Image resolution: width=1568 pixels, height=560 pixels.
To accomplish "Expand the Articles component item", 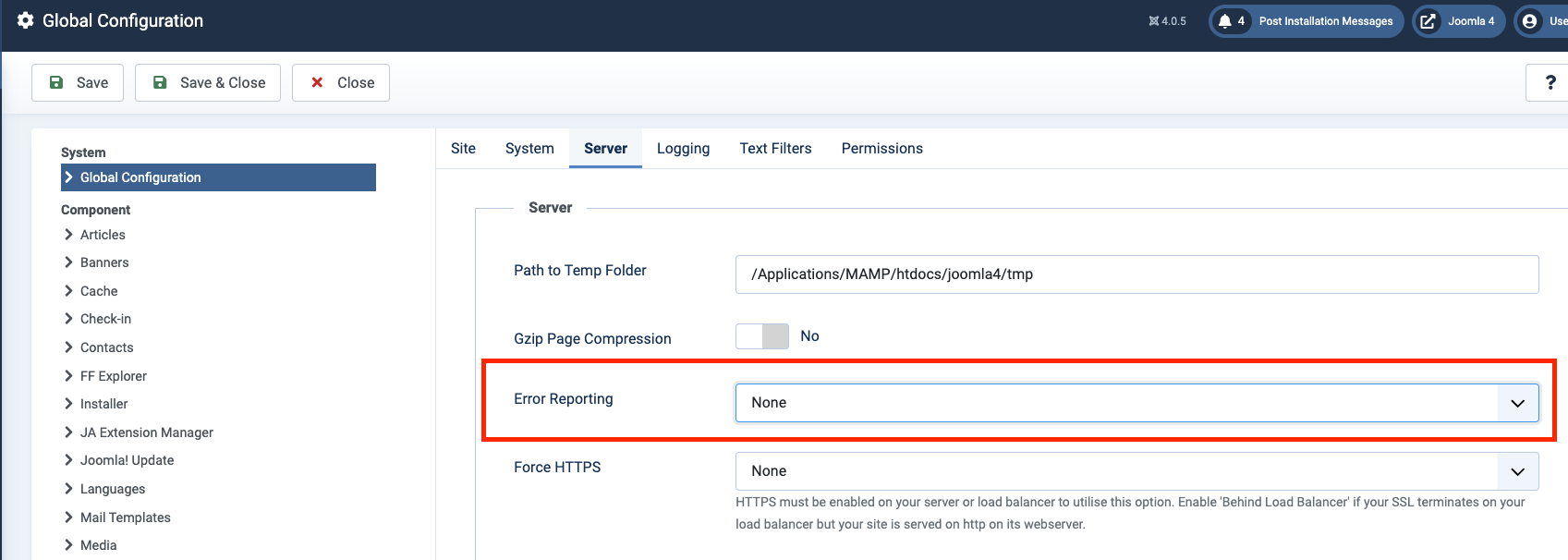I will point(103,235).
